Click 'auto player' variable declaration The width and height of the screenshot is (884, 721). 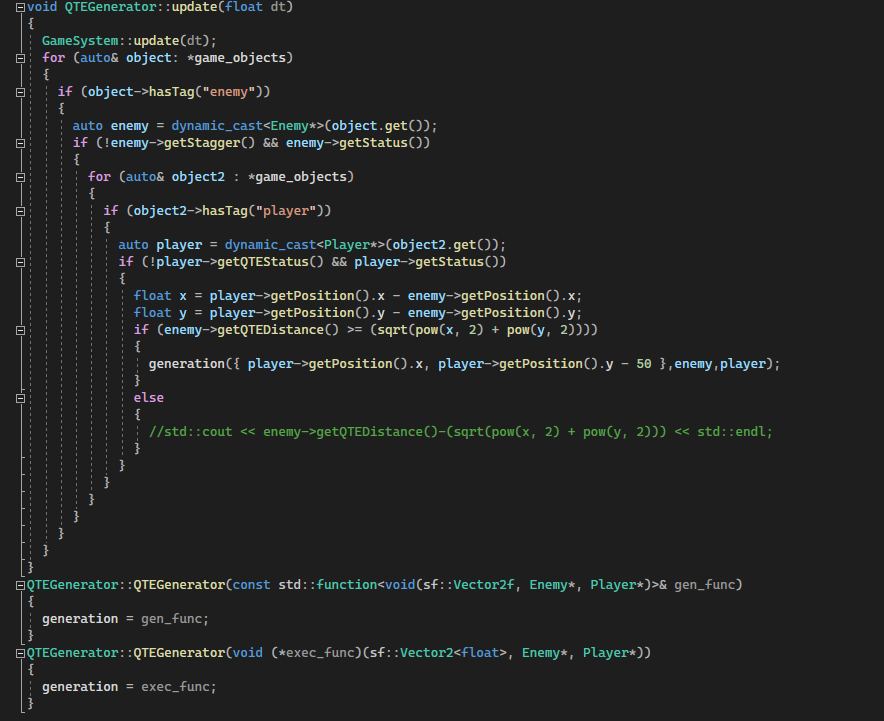(x=160, y=245)
